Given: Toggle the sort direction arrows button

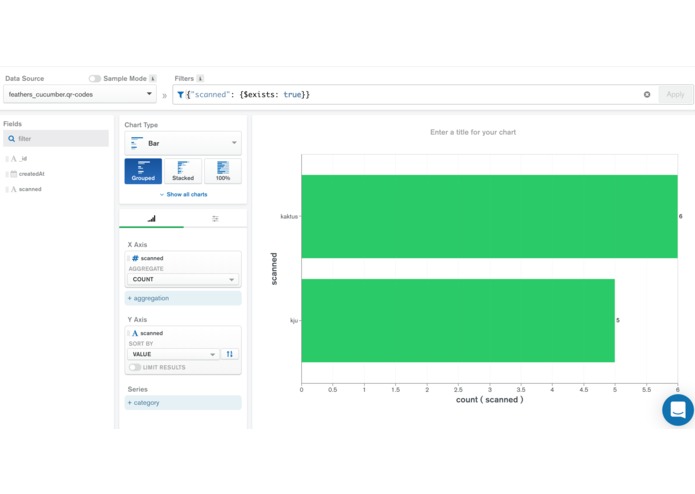Looking at the screenshot, I should [229, 354].
